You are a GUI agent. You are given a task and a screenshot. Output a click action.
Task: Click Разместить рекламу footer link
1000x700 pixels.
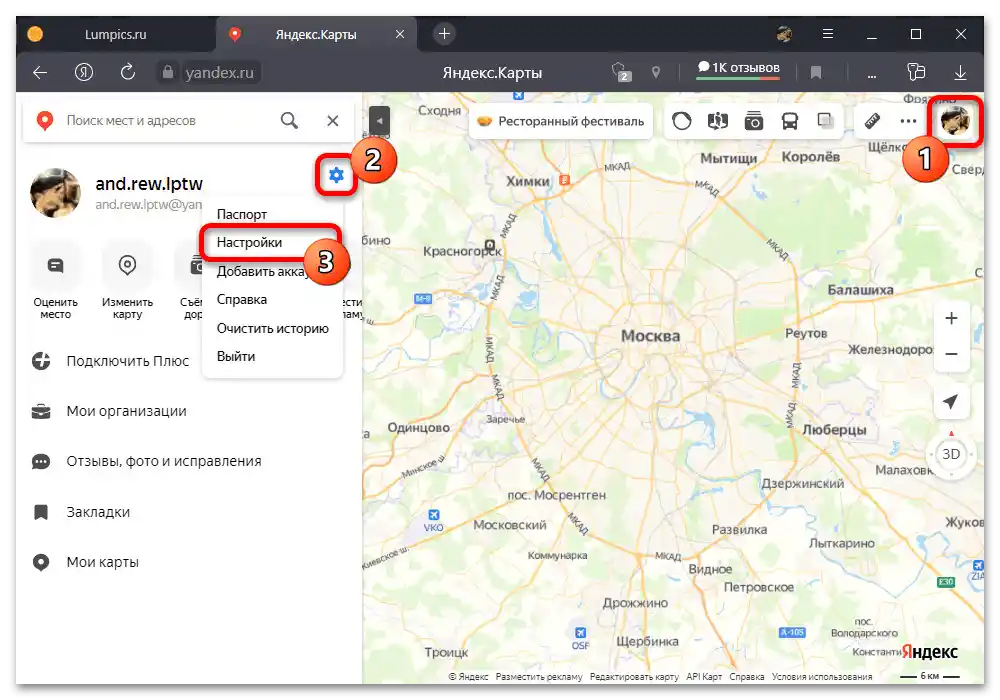click(539, 676)
